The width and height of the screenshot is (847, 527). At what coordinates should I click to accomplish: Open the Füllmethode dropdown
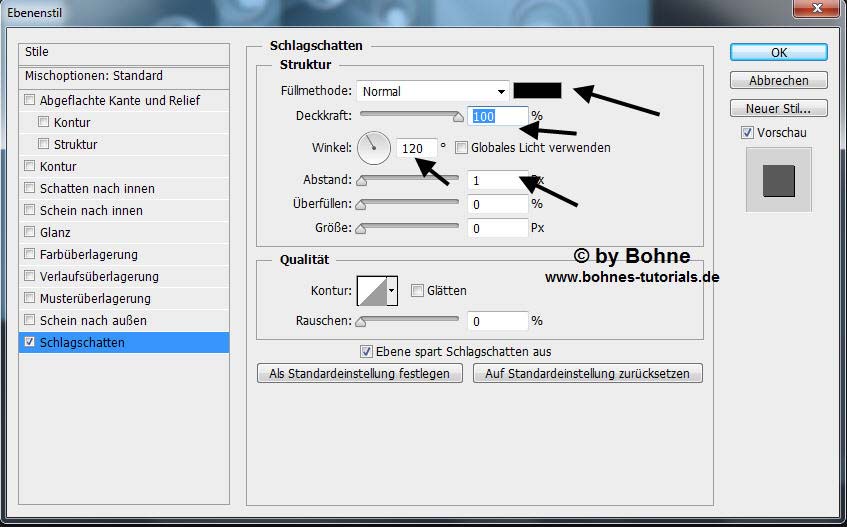tap(433, 91)
